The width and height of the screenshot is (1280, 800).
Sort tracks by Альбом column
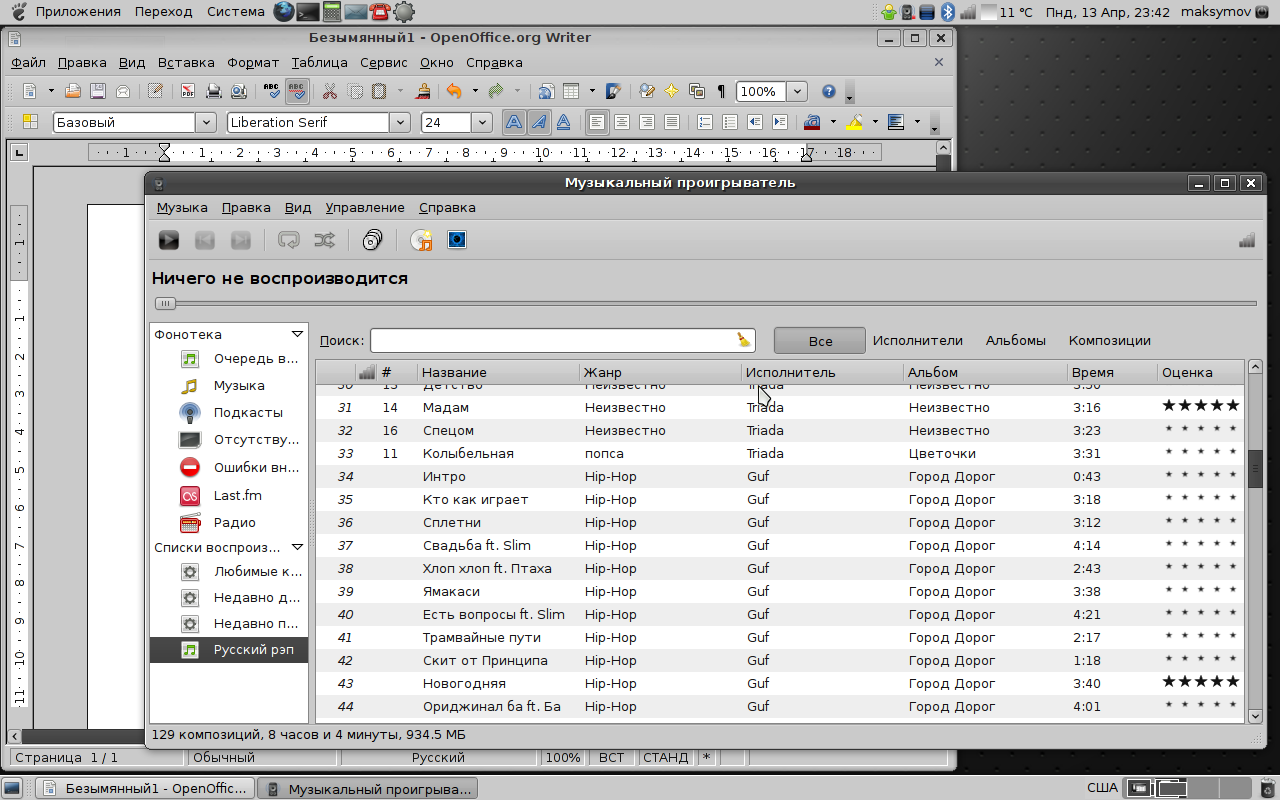coord(985,373)
